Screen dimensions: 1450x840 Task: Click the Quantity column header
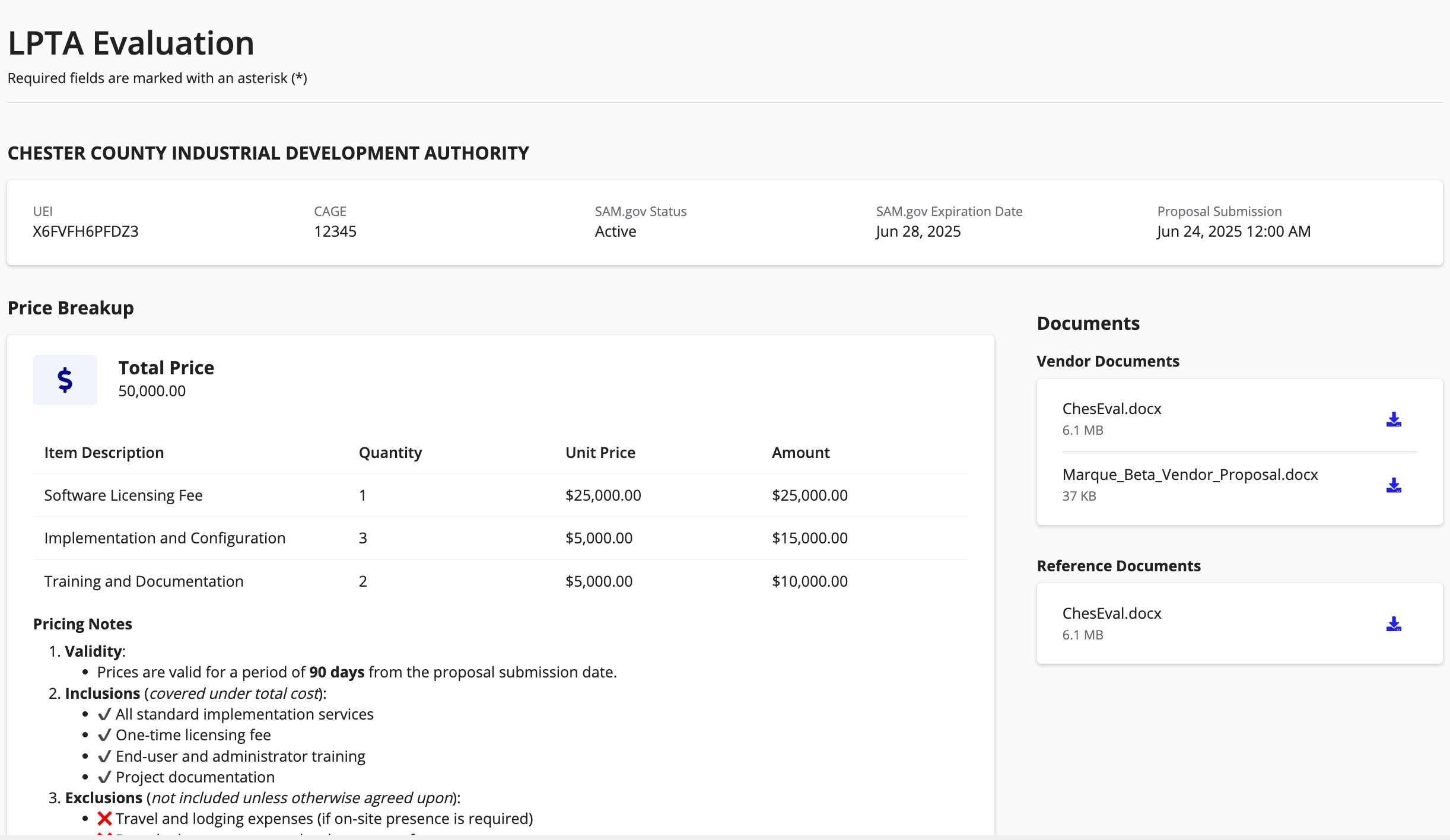click(390, 453)
